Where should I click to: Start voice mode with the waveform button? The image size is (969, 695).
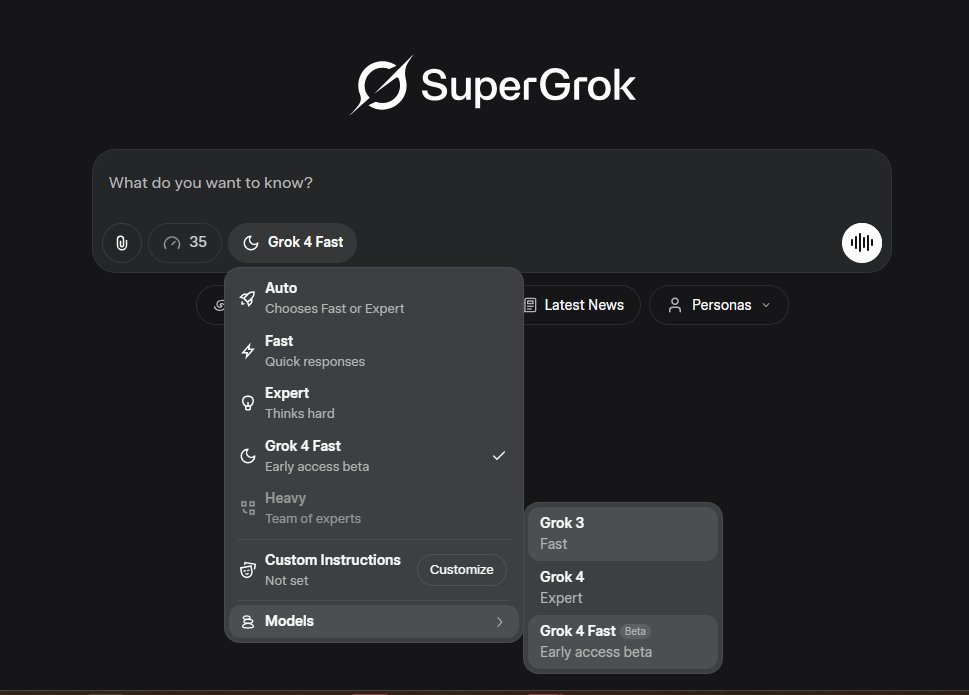pos(861,243)
